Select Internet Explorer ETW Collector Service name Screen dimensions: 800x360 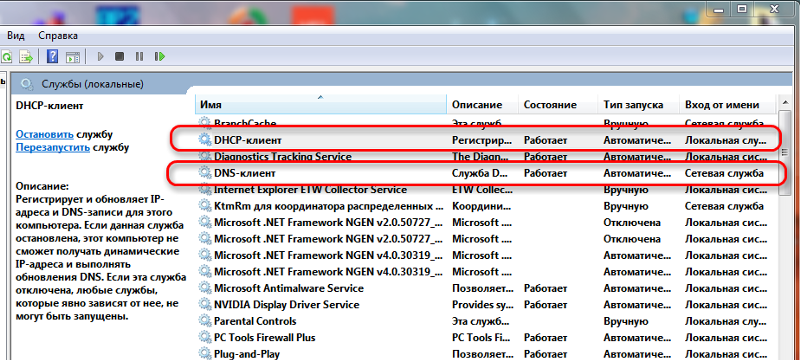tap(310, 190)
